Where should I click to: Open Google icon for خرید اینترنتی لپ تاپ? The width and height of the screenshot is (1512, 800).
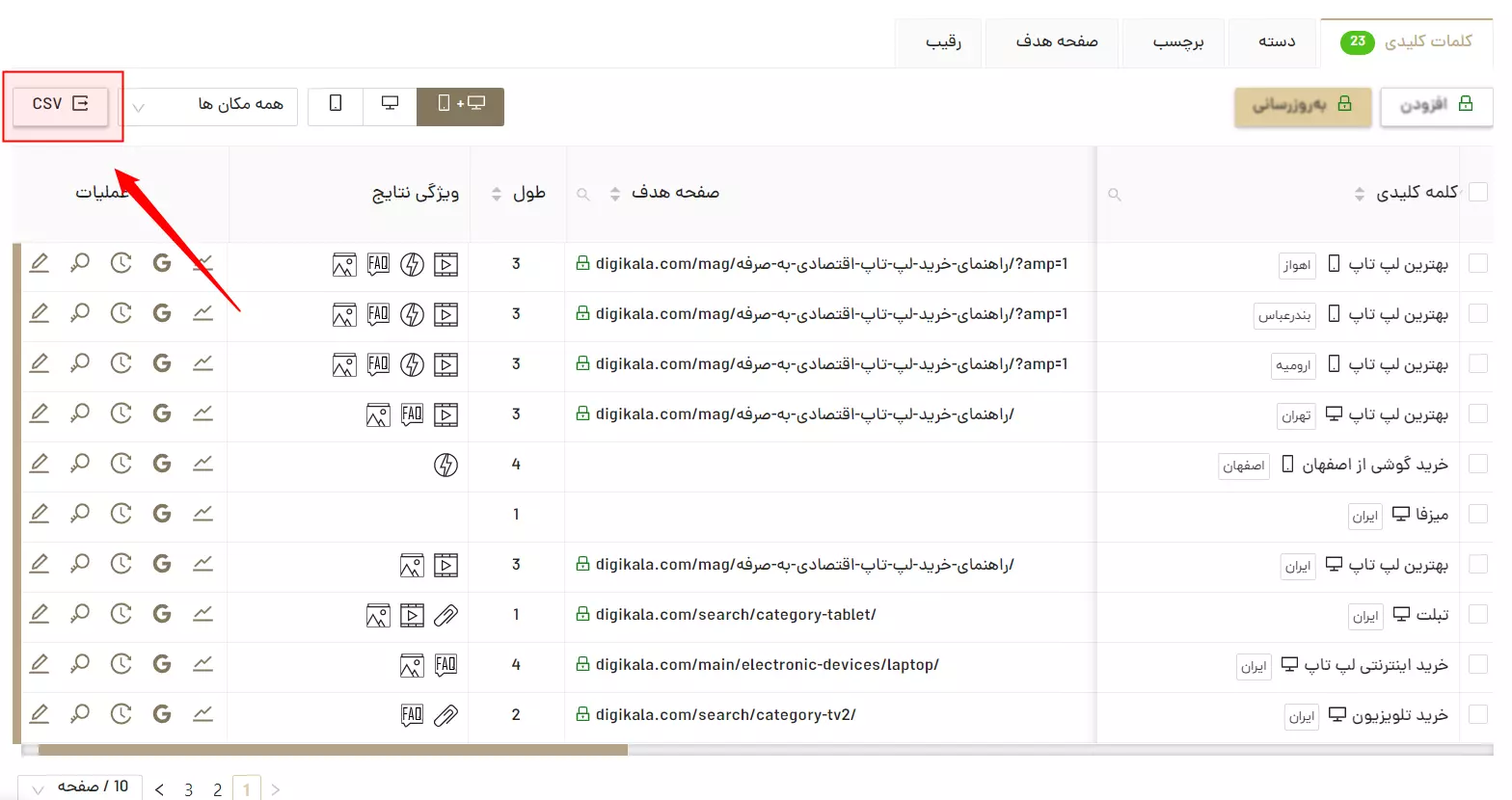[x=162, y=664]
